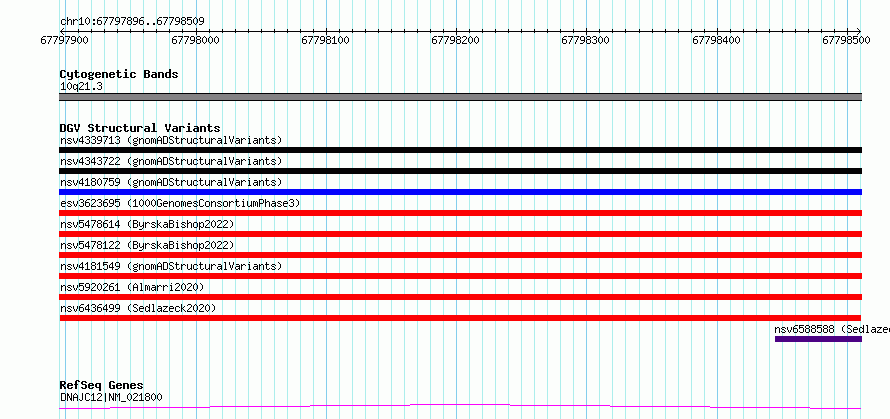This screenshot has width=890, height=419.
Task: Open the nsv5478614 (ByrskaBishop2022) label
Action: tap(147, 224)
